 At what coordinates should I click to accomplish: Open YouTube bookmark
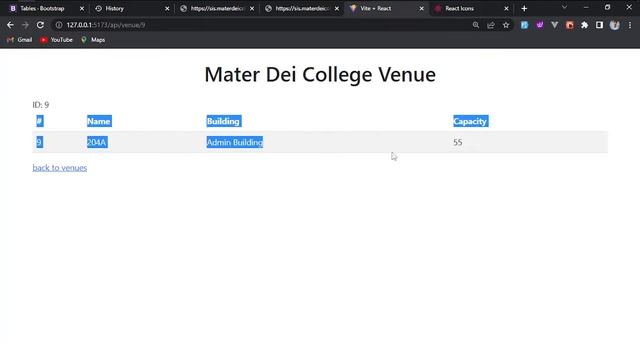(x=56, y=40)
